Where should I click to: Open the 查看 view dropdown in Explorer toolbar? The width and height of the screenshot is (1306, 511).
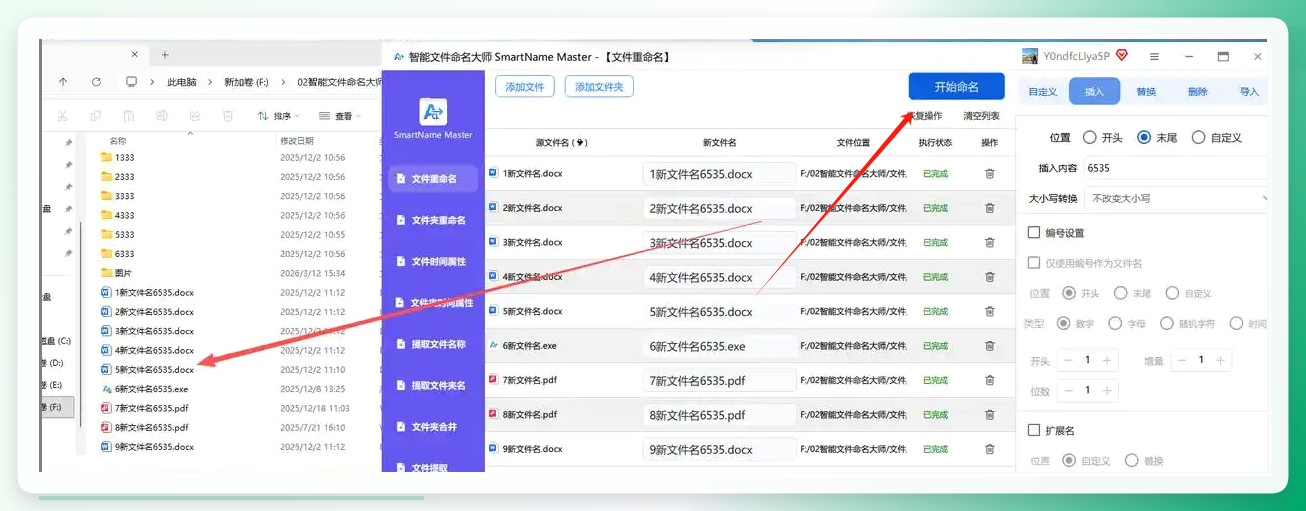click(x=340, y=116)
